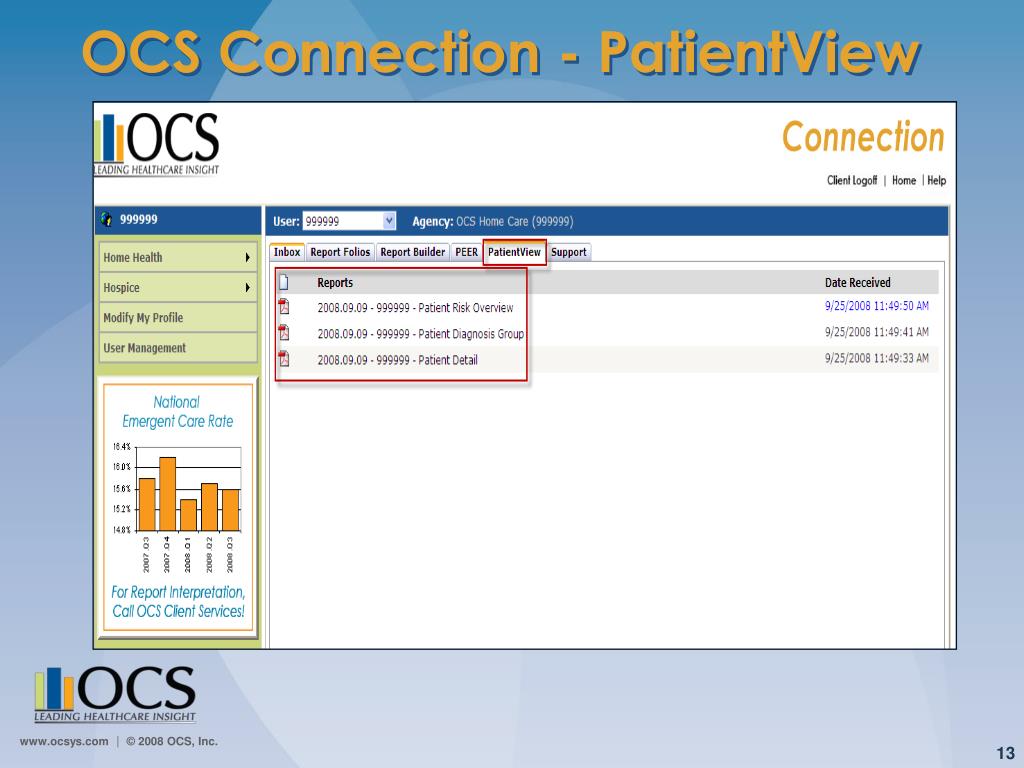The image size is (1024, 768).
Task: Open the Support tab
Action: pyautogui.click(x=569, y=252)
